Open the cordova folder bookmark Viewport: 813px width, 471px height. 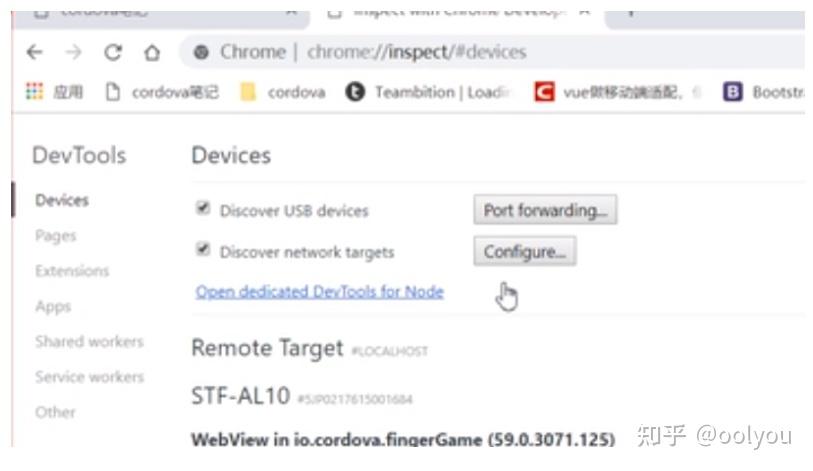tap(283, 92)
